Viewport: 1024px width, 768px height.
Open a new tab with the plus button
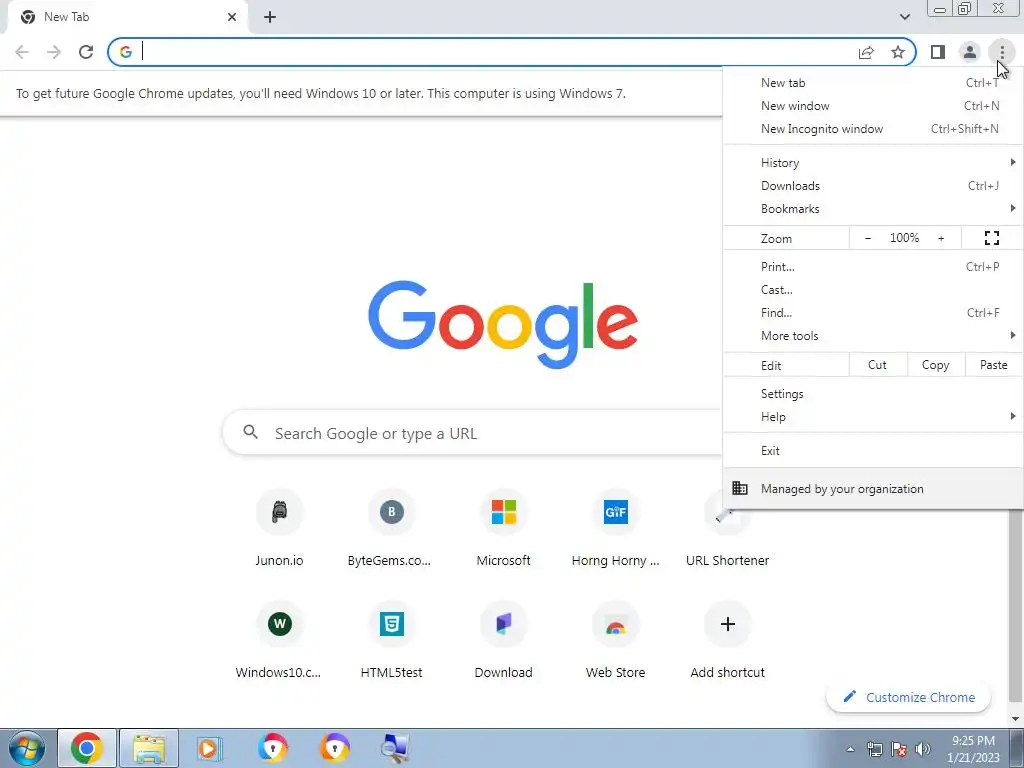(270, 17)
